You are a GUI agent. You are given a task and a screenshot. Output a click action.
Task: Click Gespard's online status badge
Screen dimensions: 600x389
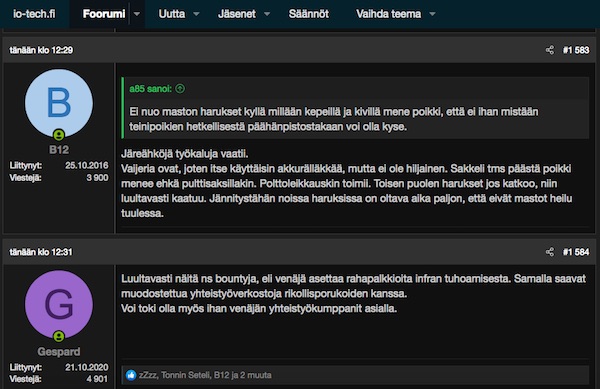[59, 336]
